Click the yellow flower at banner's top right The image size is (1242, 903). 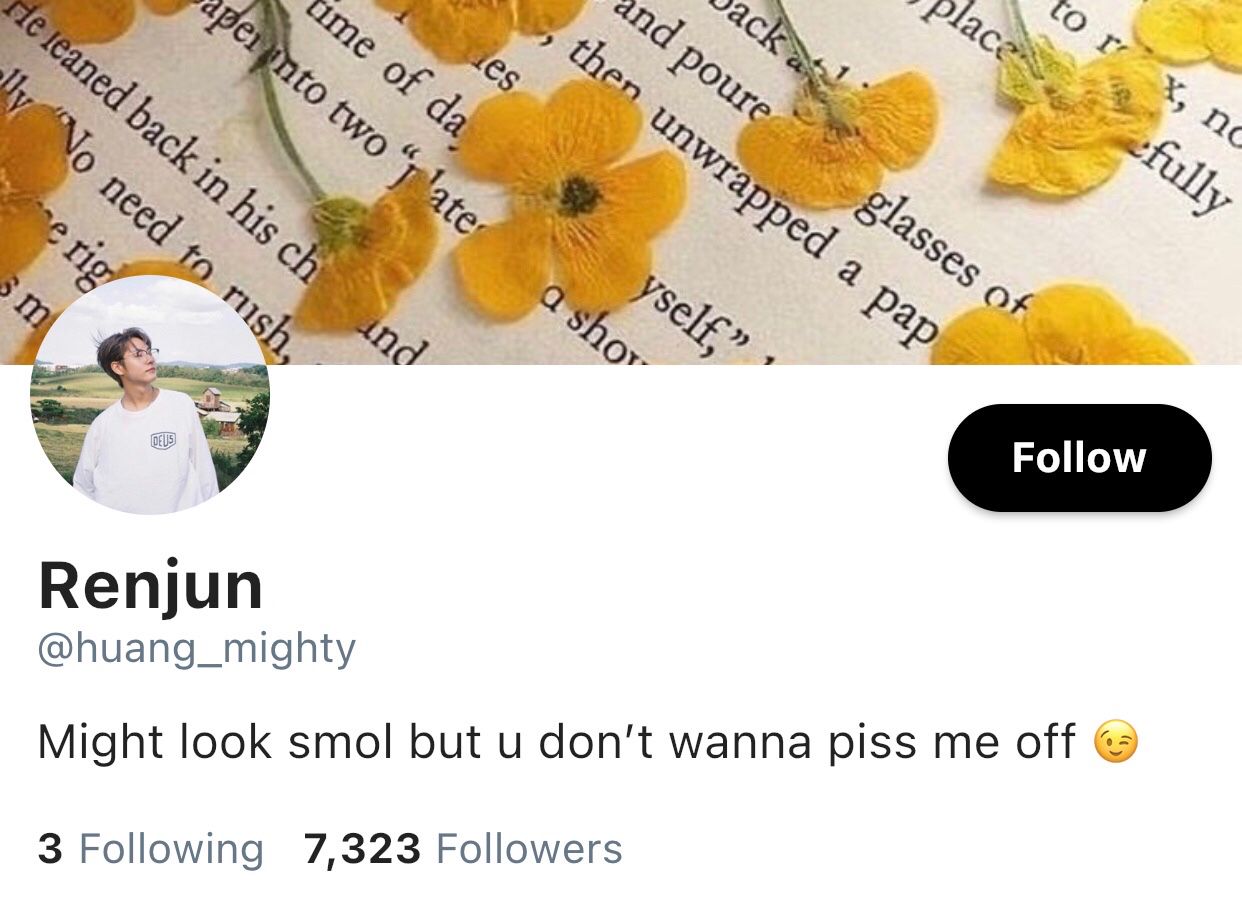1190,30
